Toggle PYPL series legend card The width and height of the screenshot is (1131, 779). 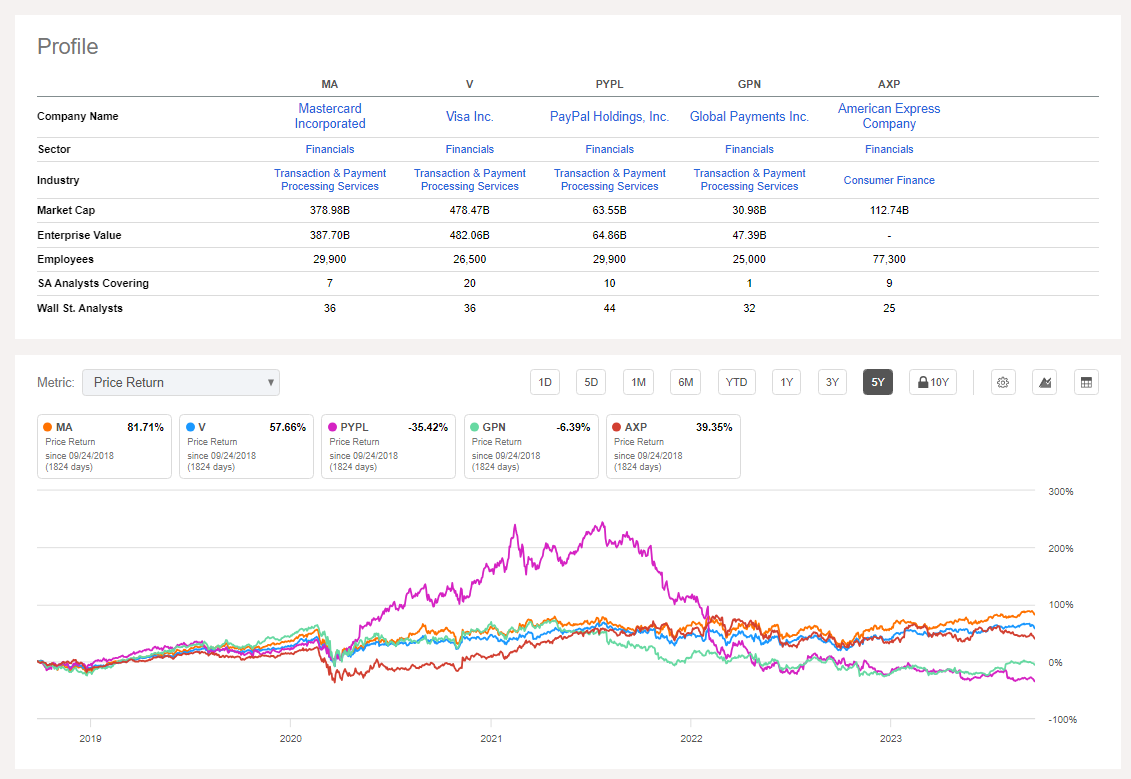coord(389,446)
